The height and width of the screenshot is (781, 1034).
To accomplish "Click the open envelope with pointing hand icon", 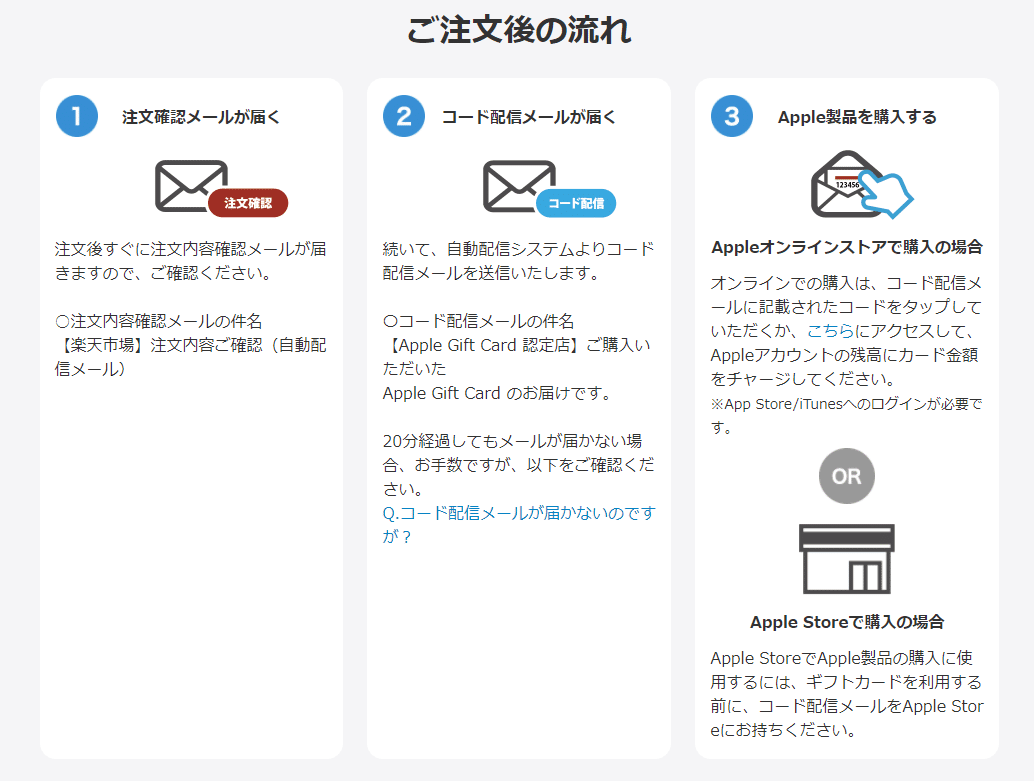I will 861,185.
